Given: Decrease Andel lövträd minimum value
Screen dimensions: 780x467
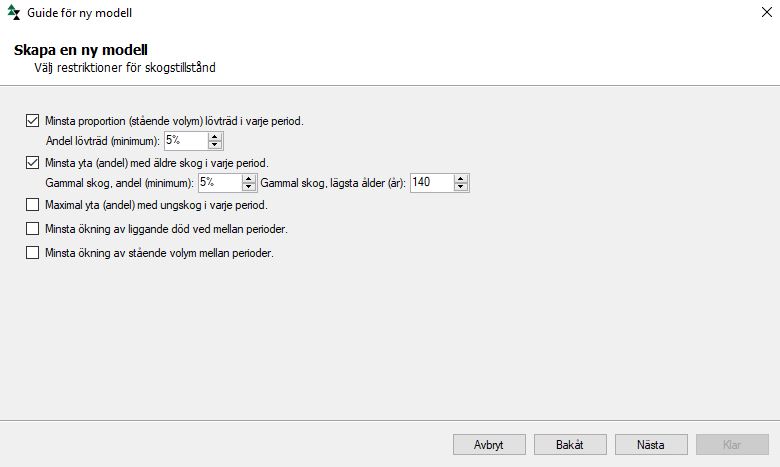Looking at the screenshot, I should pos(215,146).
